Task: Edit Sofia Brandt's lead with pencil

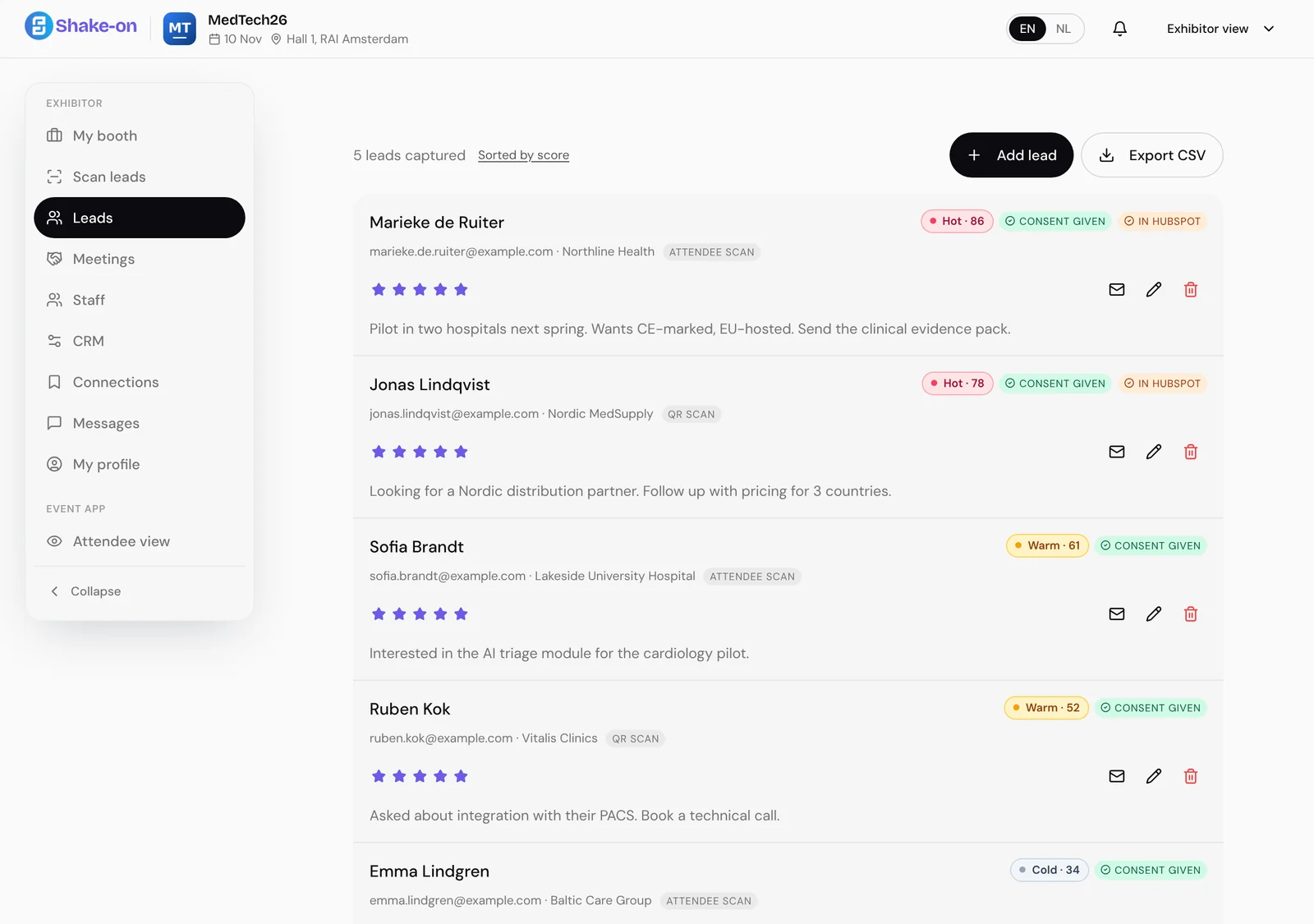Action: 1154,614
